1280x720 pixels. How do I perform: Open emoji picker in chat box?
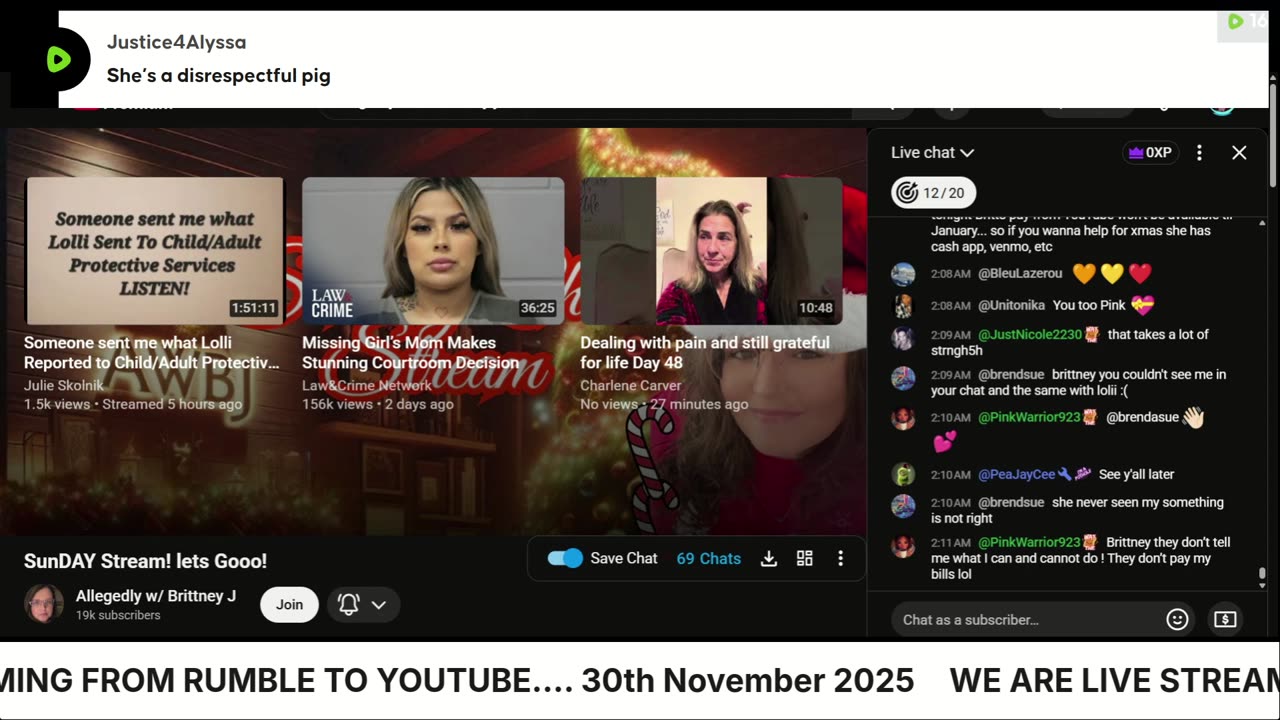[1177, 620]
